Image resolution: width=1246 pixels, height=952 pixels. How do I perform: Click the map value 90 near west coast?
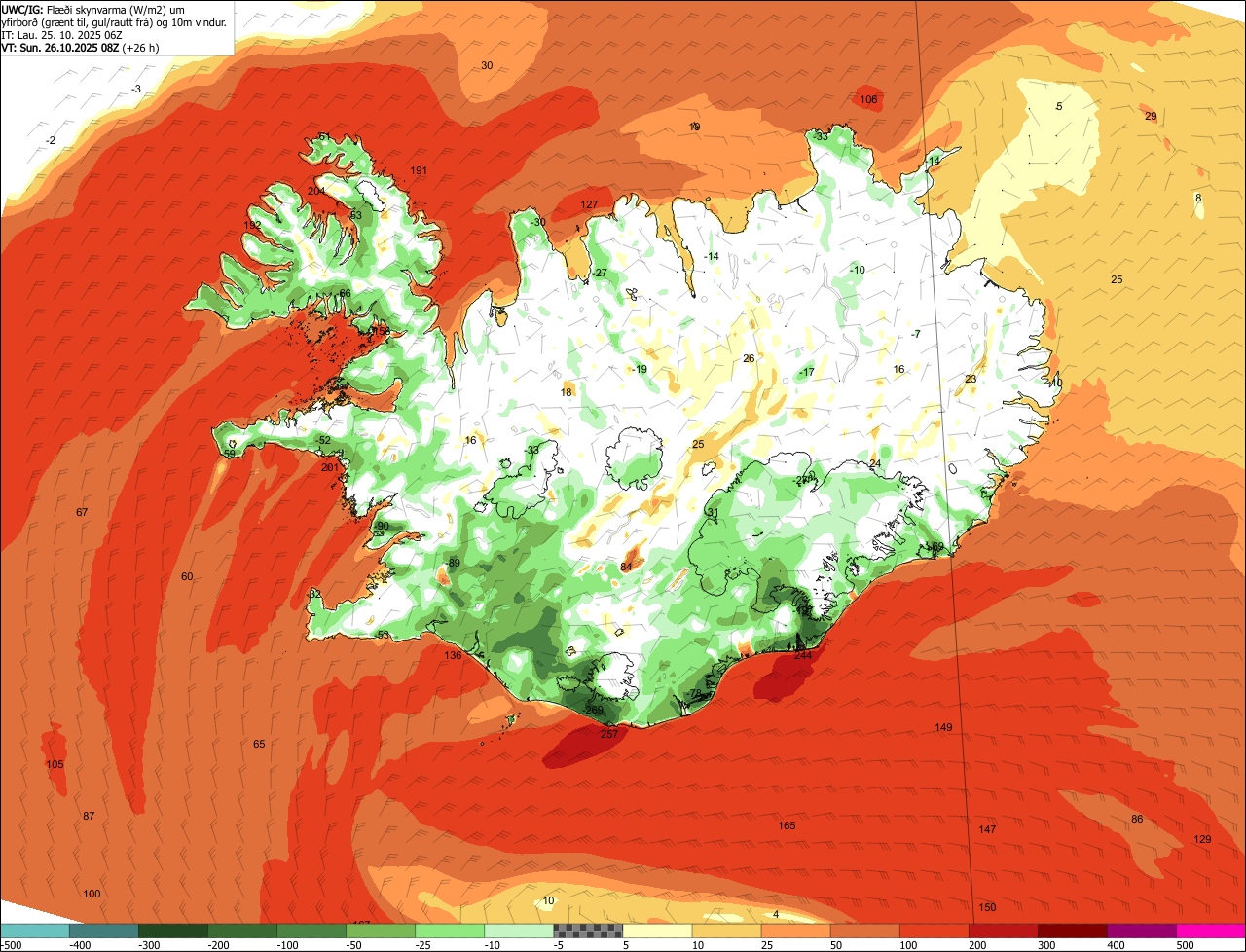pos(383,526)
